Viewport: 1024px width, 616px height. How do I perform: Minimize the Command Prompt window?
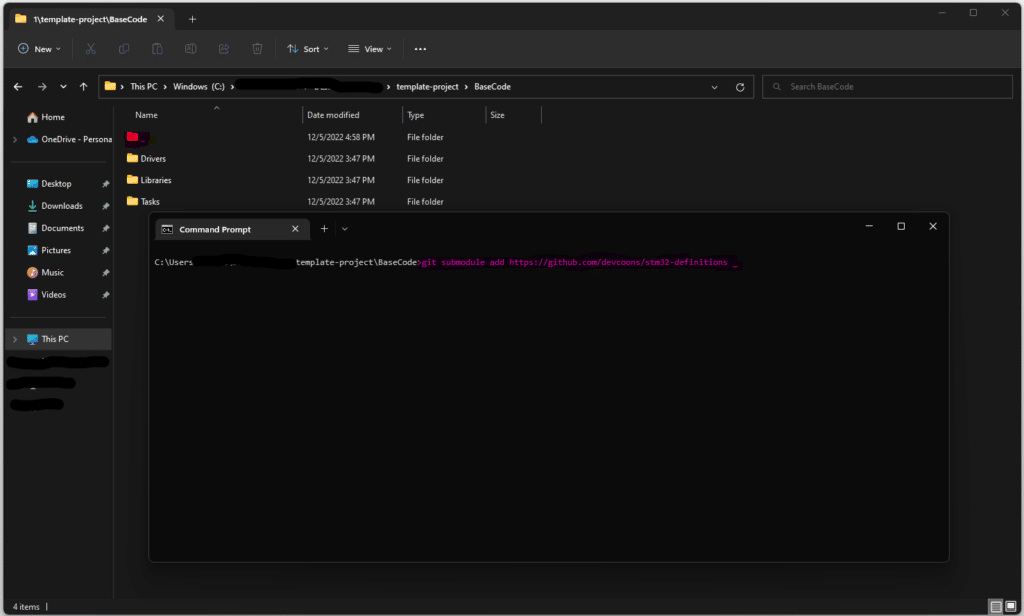tap(869, 226)
